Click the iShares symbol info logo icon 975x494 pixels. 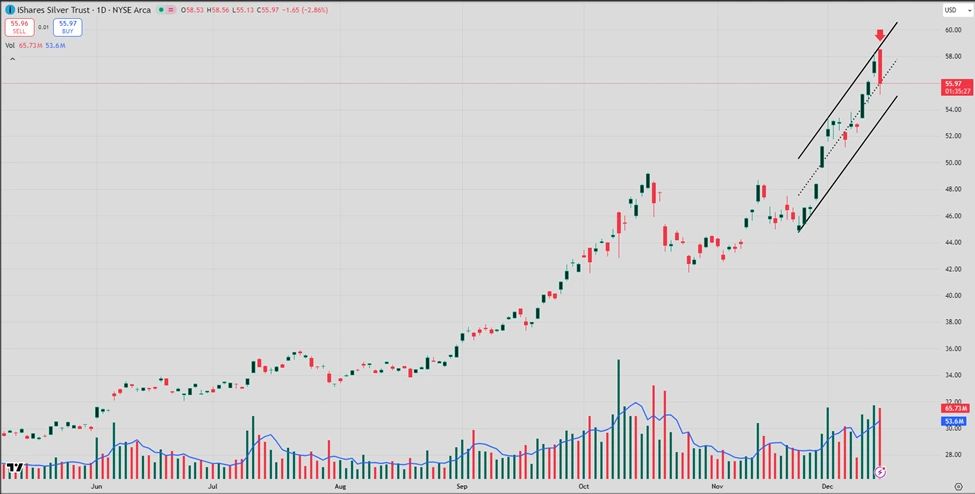(x=9, y=9)
